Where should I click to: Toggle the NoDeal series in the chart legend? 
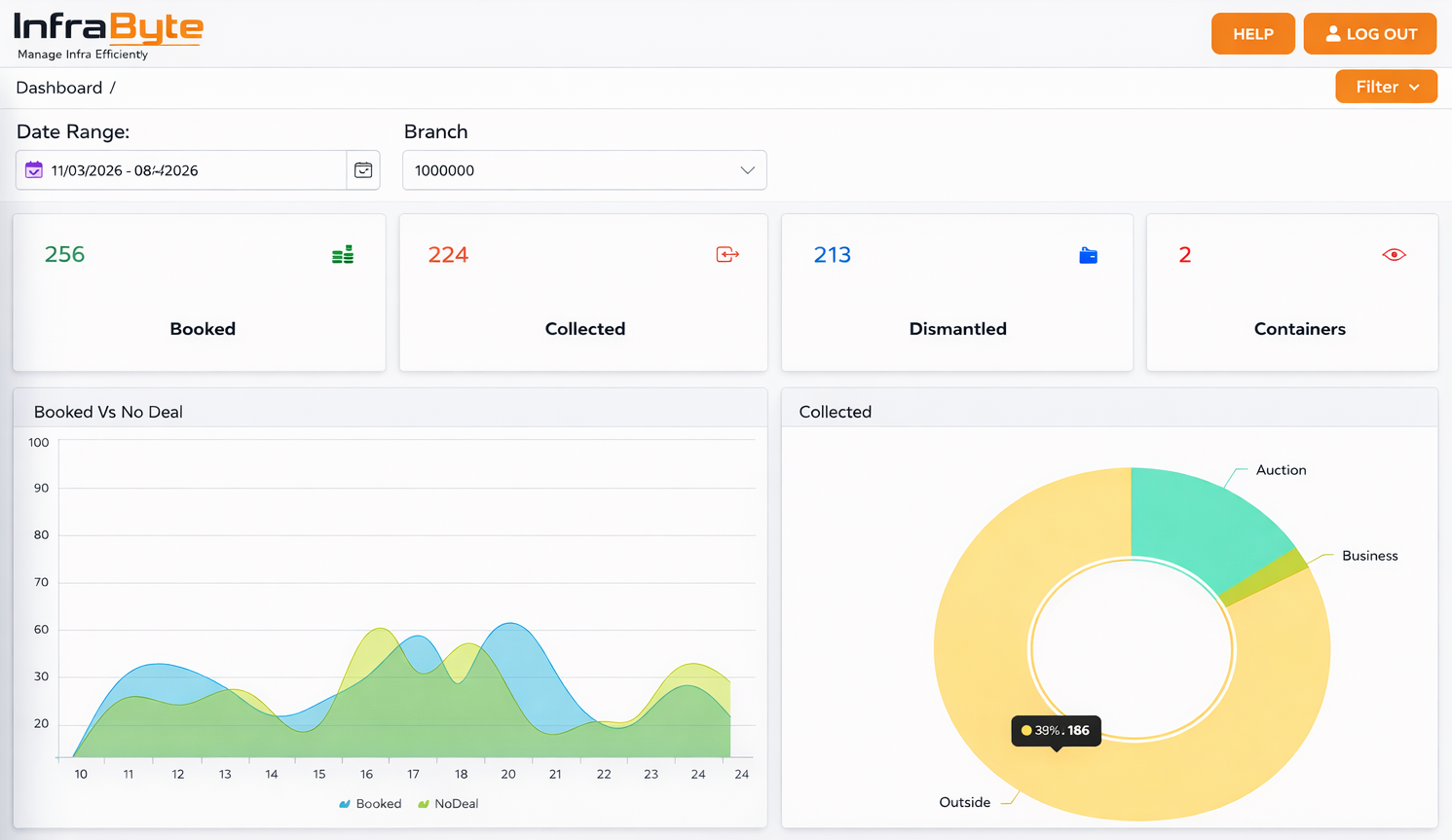[x=447, y=803]
